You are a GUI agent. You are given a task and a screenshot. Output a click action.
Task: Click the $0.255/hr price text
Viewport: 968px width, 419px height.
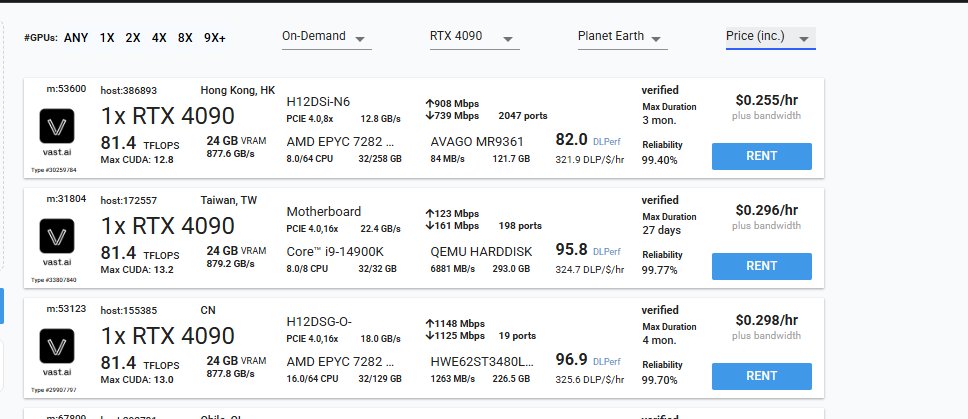pos(767,101)
